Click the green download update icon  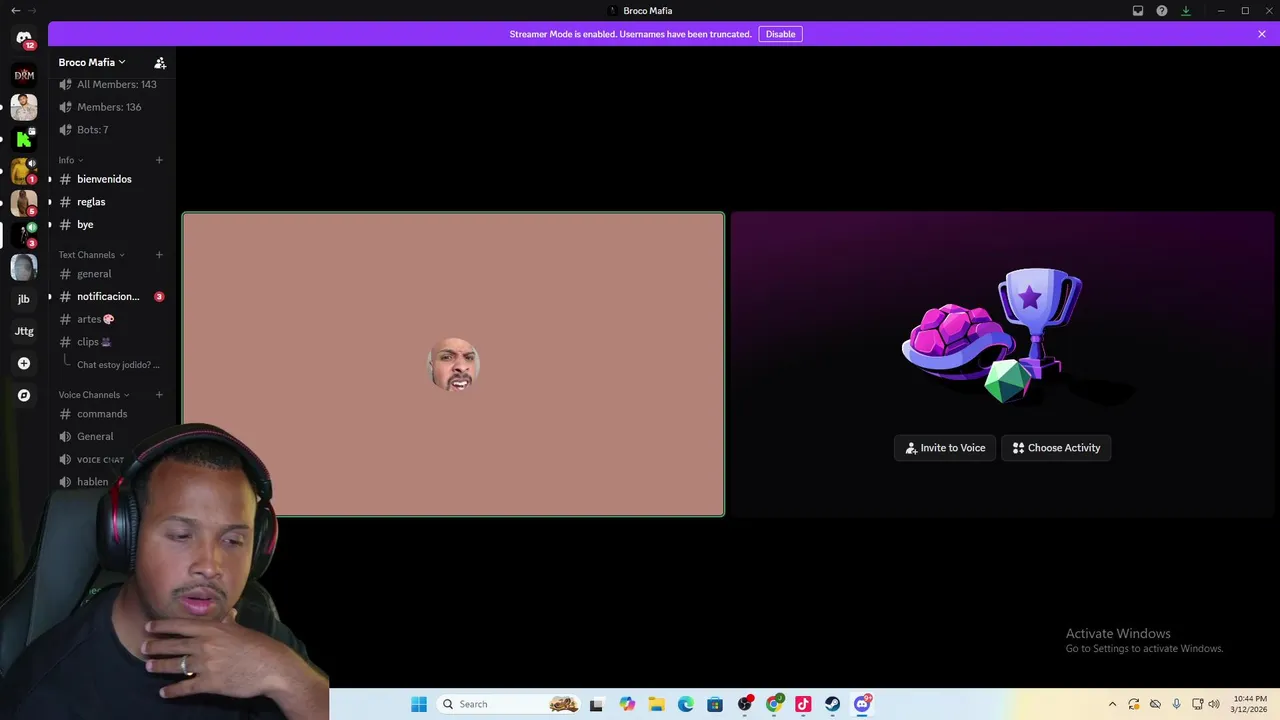point(1186,11)
